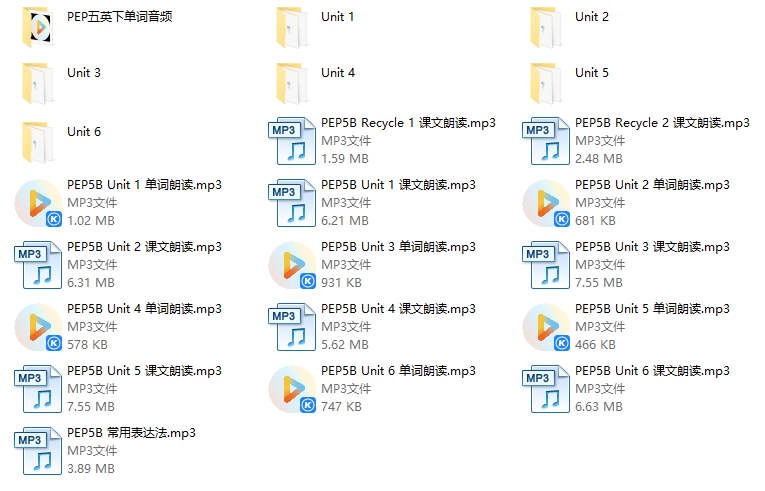Select PEP5B Unit 2 课文朗读.mp3 file name
Image resolution: width=765 pixels, height=491 pixels.
pyautogui.click(x=144, y=247)
